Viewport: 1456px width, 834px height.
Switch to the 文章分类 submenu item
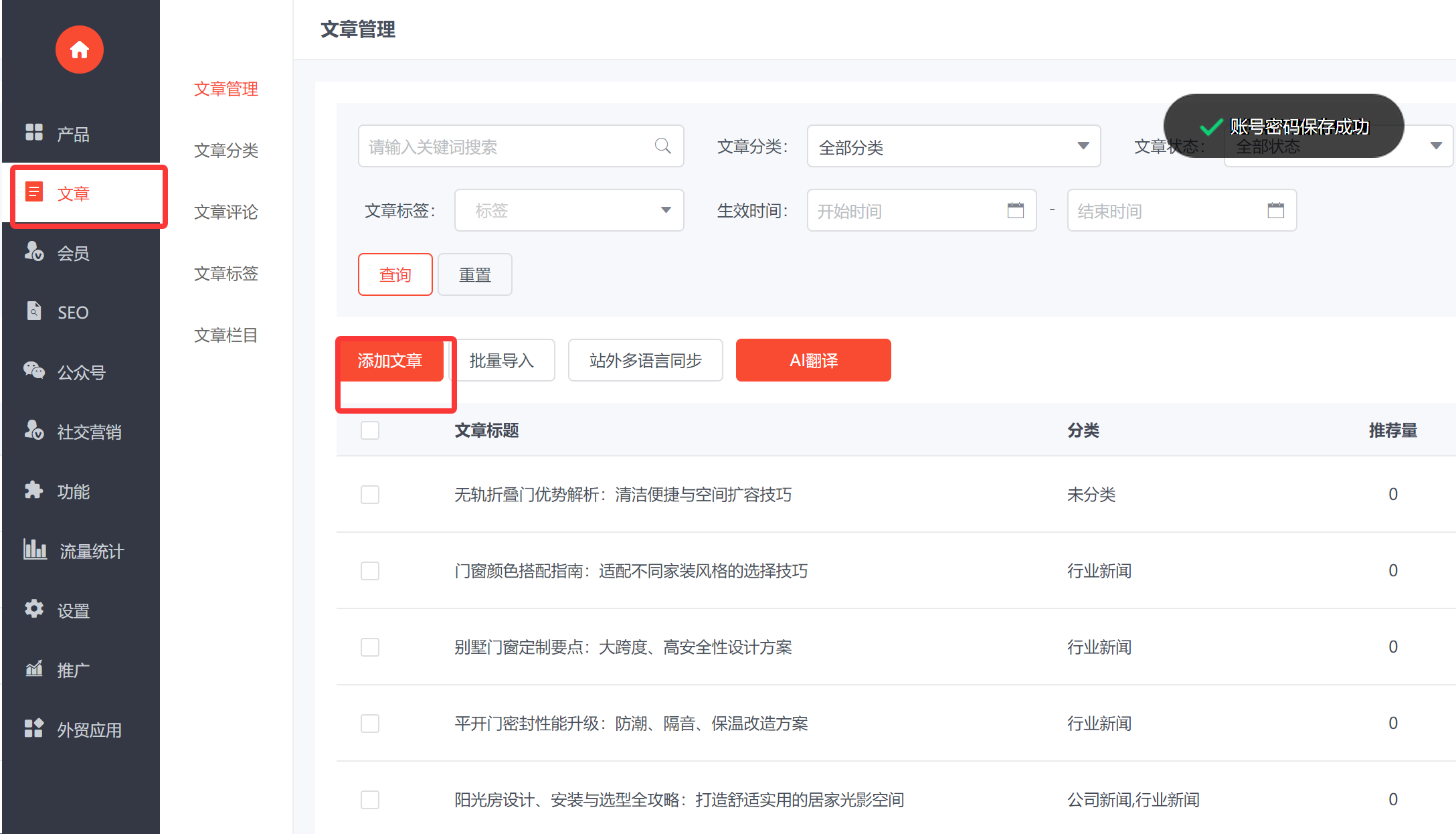[x=225, y=150]
